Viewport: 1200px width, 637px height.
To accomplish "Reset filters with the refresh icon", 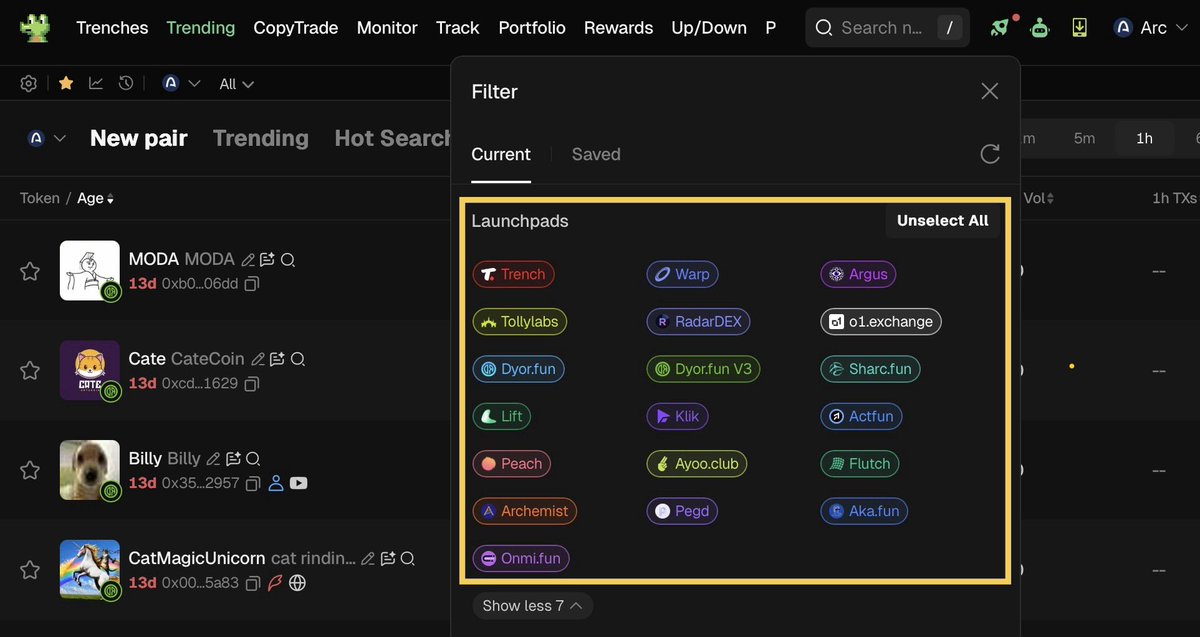I will click(x=990, y=154).
